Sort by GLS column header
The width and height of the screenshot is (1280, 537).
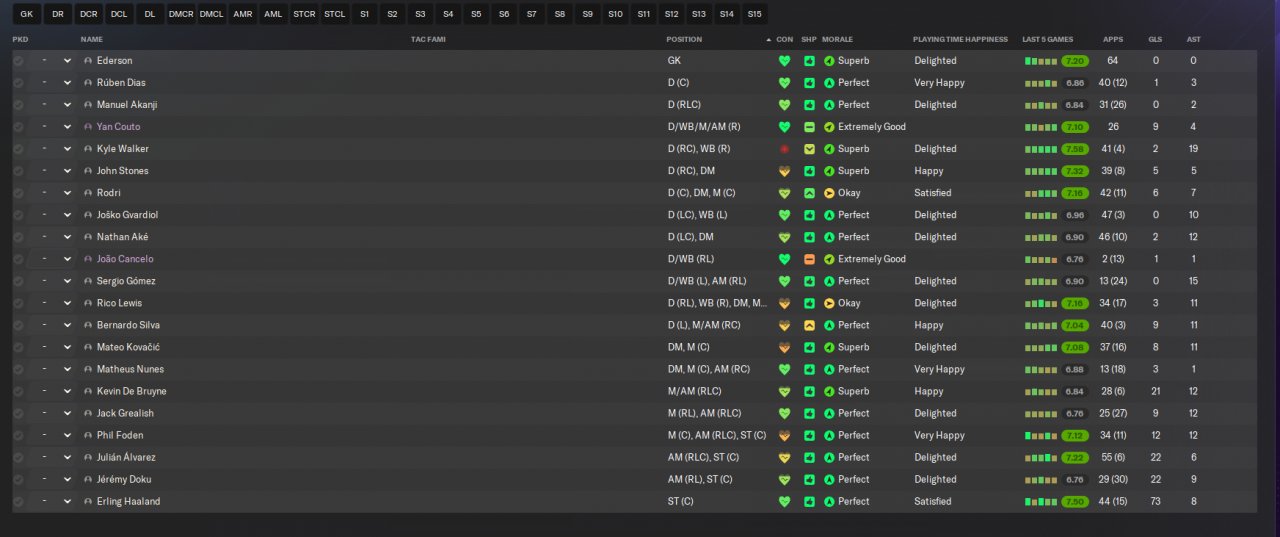1155,39
